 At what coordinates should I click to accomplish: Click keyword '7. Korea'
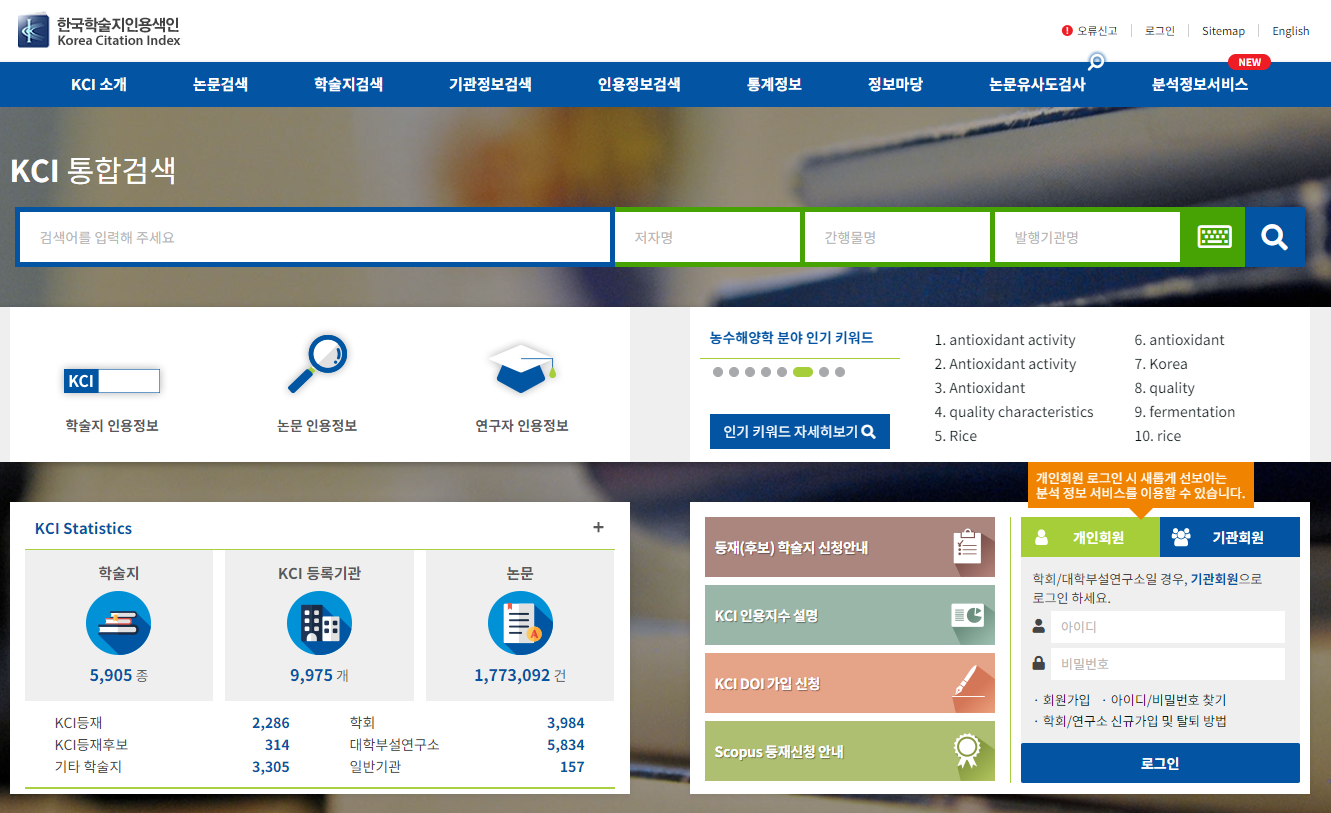1161,364
